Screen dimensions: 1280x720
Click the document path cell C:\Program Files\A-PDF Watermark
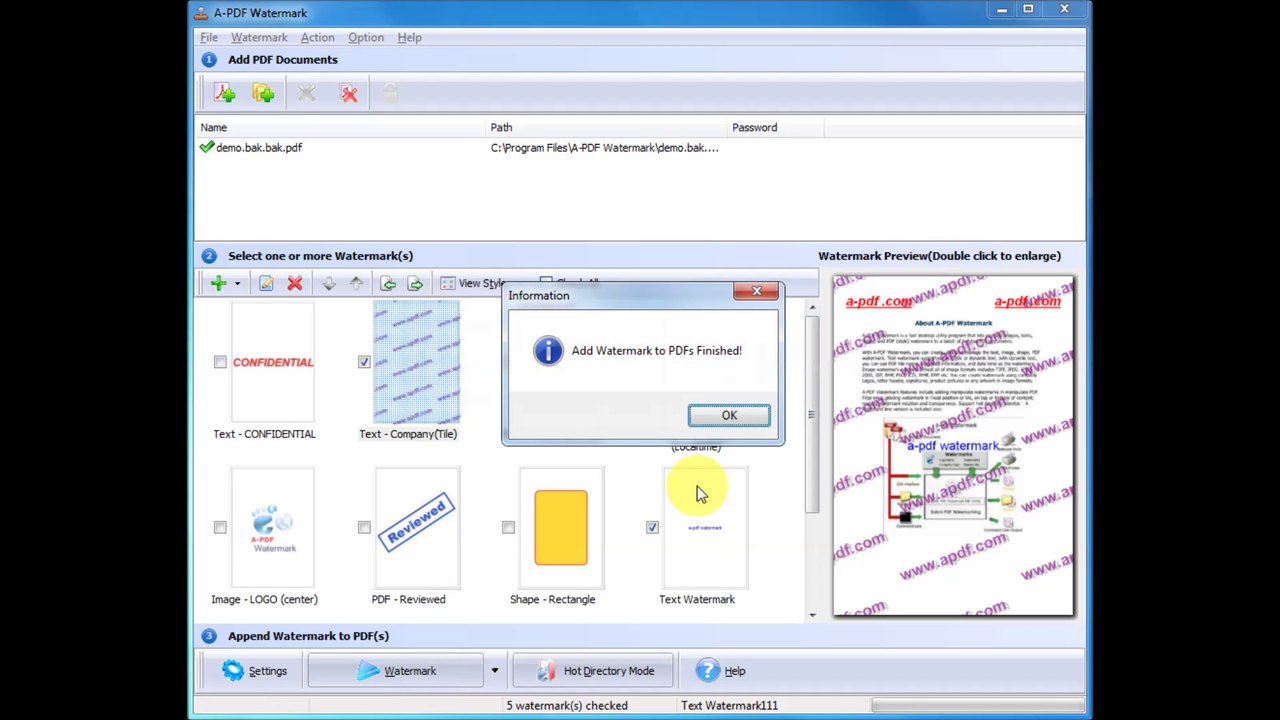click(604, 147)
